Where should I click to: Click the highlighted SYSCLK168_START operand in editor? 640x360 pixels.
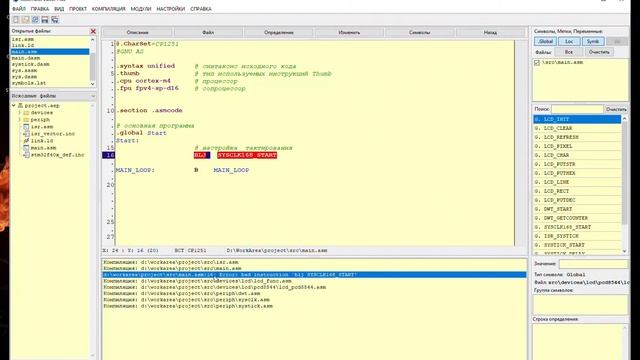coord(247,155)
